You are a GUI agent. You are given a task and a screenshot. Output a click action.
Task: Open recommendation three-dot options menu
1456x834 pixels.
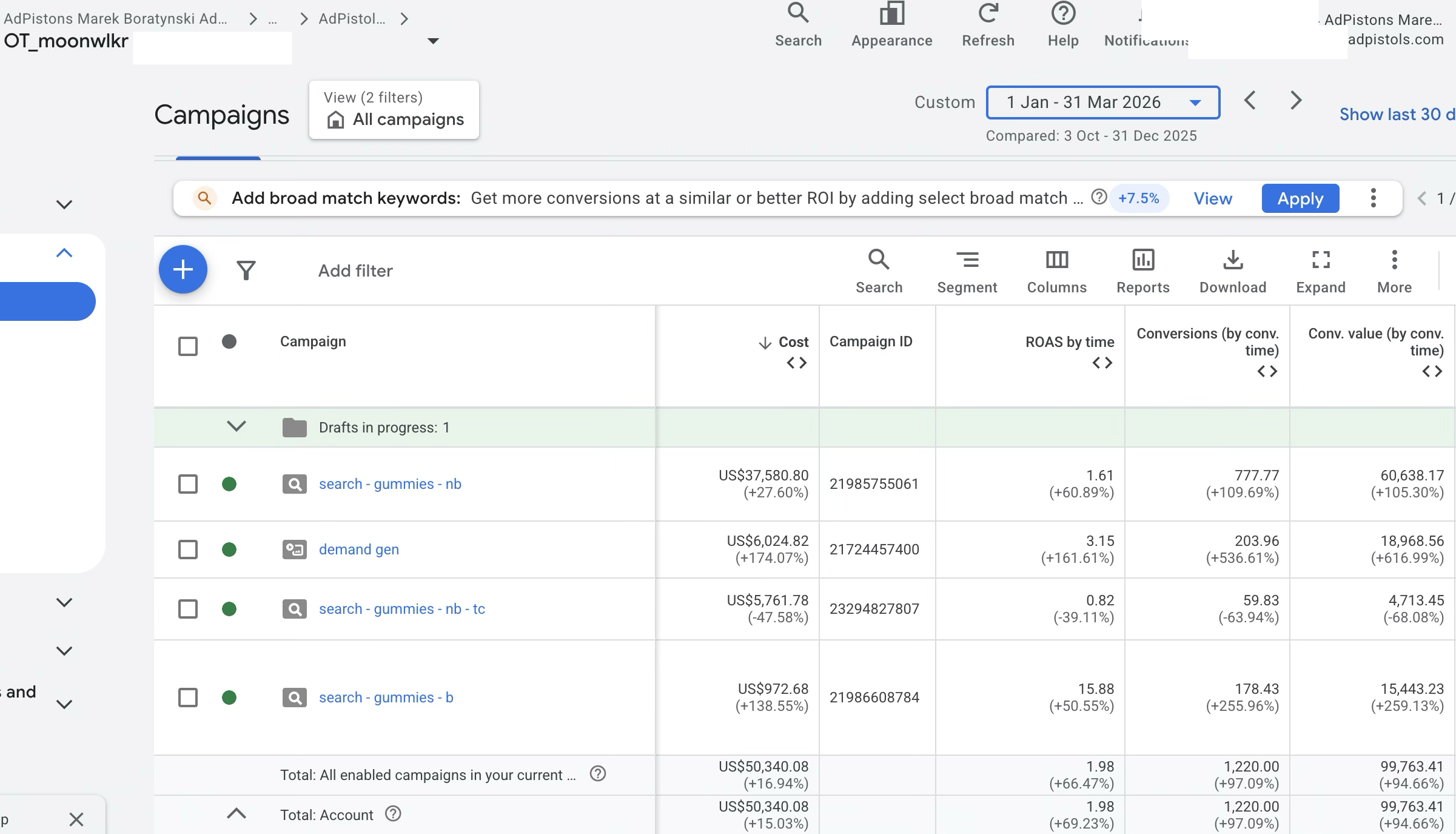pos(1373,198)
